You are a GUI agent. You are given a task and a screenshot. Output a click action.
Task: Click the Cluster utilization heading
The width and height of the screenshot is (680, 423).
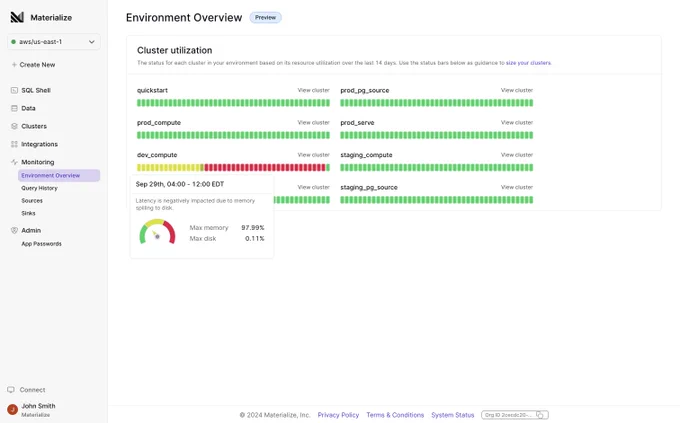click(175, 50)
